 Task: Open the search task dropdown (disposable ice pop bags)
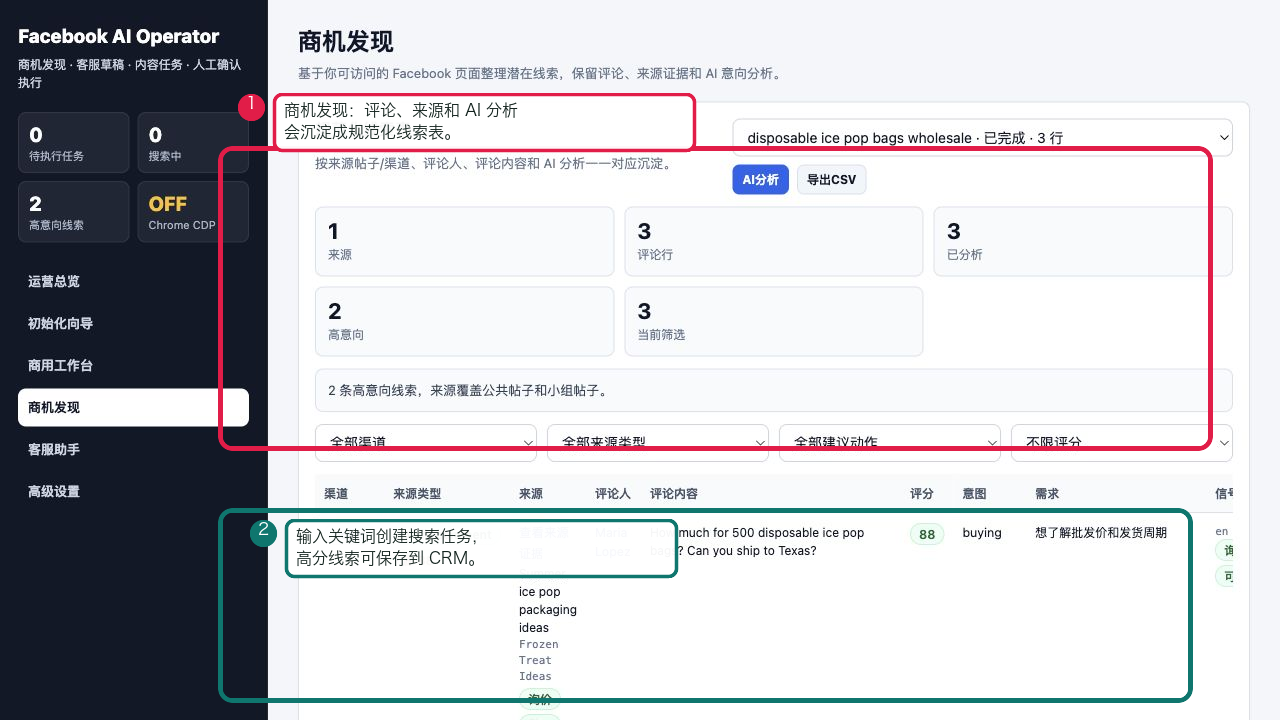[982, 138]
